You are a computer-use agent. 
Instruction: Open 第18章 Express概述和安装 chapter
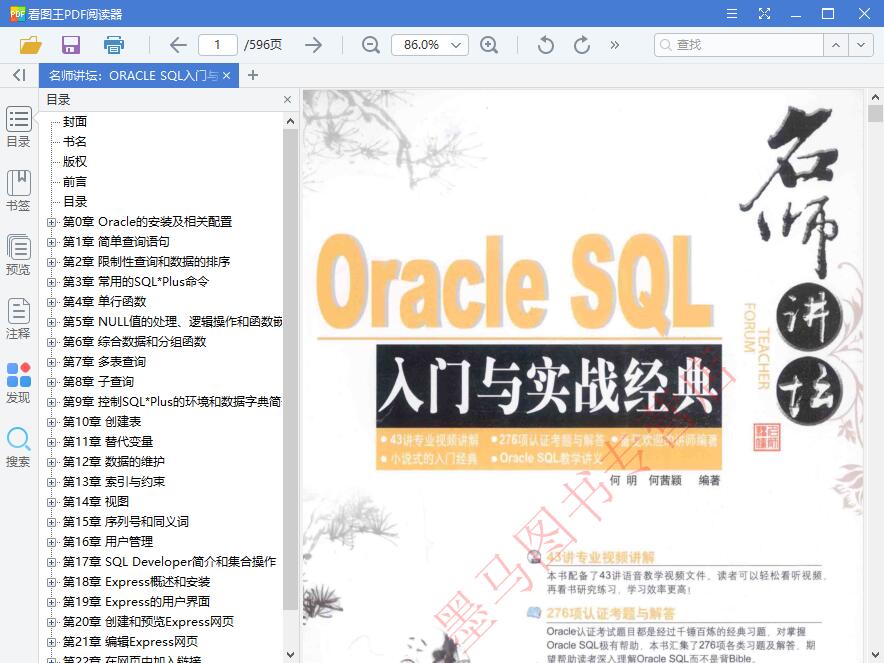tap(136, 582)
